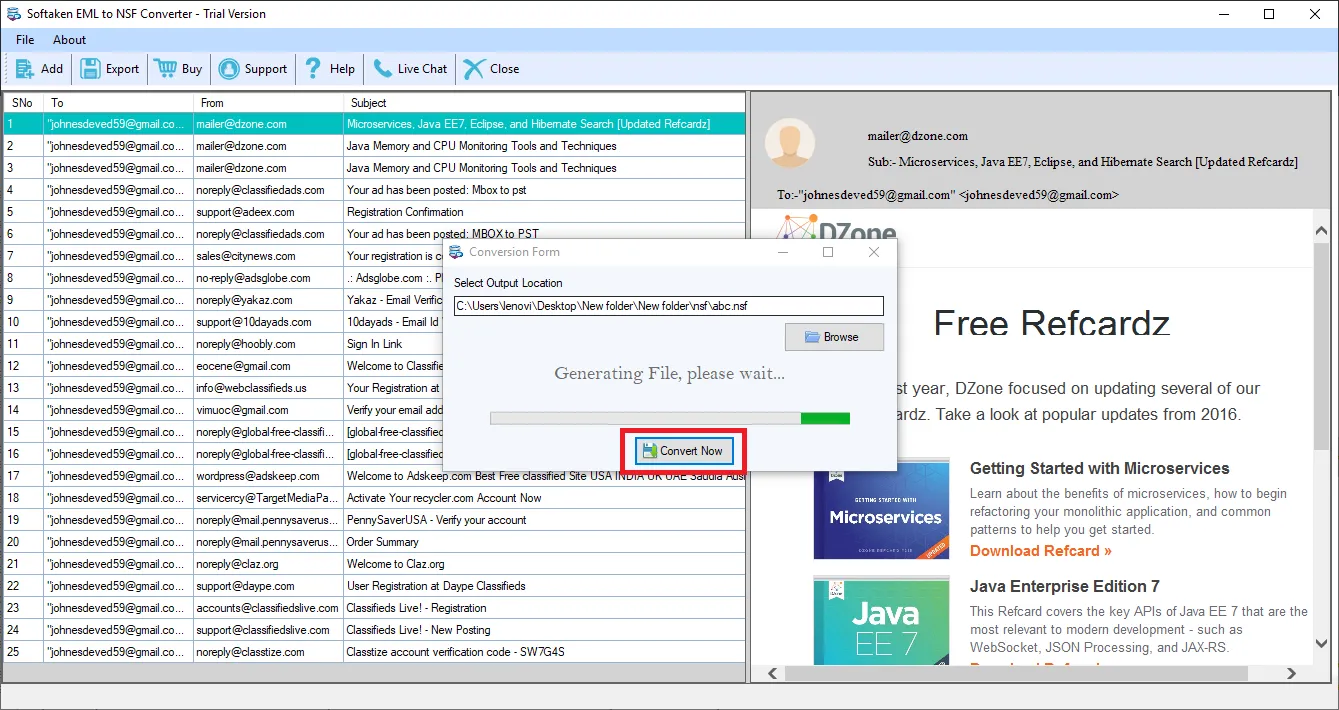The image size is (1339, 710).
Task: Close the Conversion Form dialog
Action: [874, 252]
